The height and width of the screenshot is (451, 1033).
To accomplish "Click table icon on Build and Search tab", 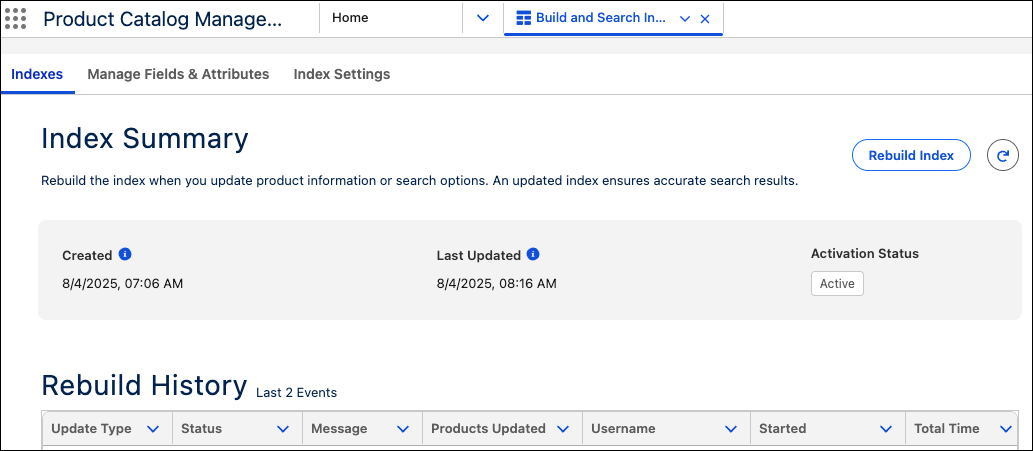I will click(x=524, y=18).
